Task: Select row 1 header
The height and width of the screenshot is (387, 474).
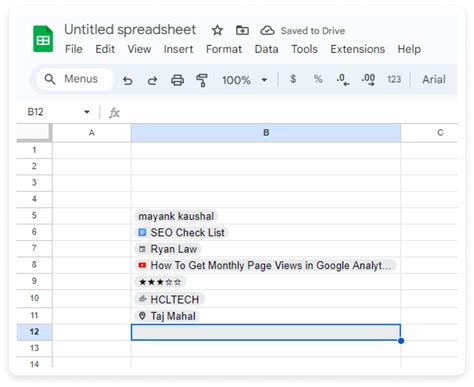Action: coord(34,150)
